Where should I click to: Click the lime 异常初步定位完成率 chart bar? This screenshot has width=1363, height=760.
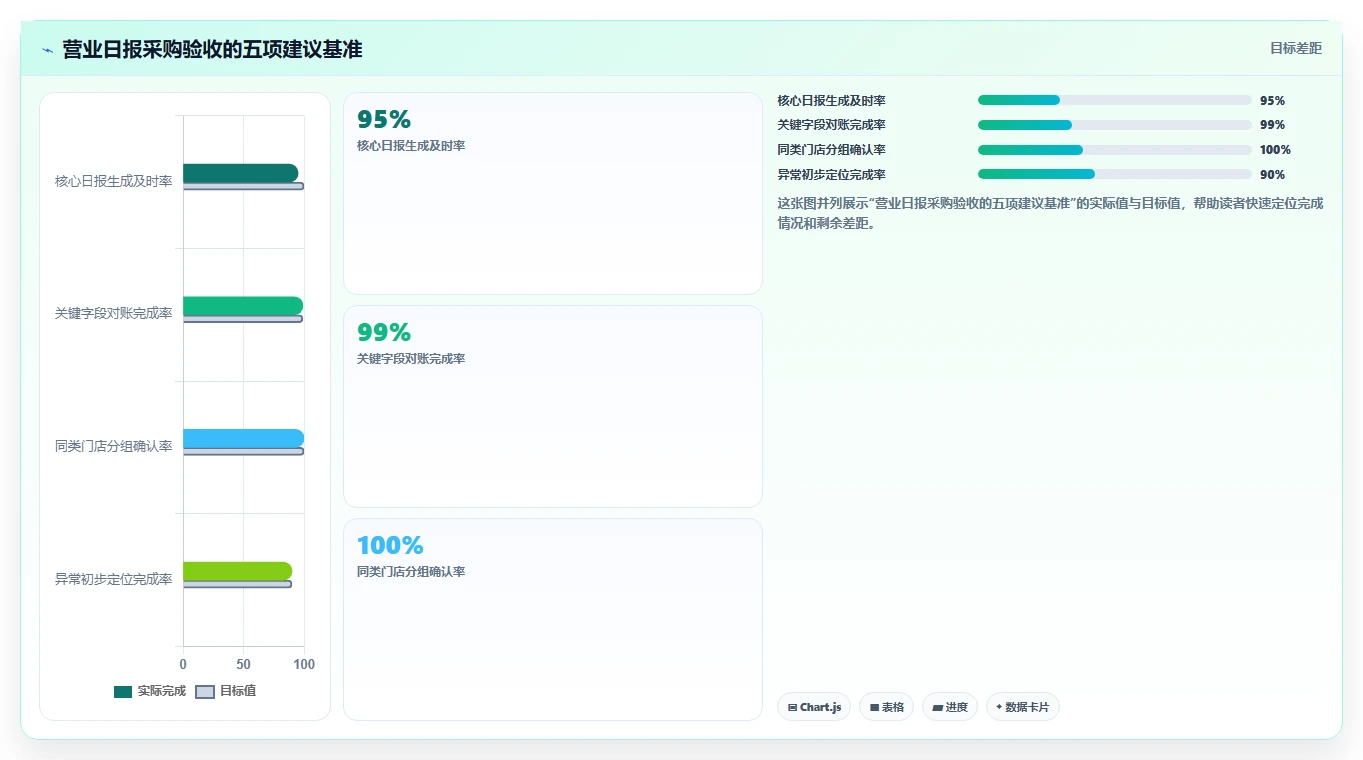pyautogui.click(x=237, y=571)
